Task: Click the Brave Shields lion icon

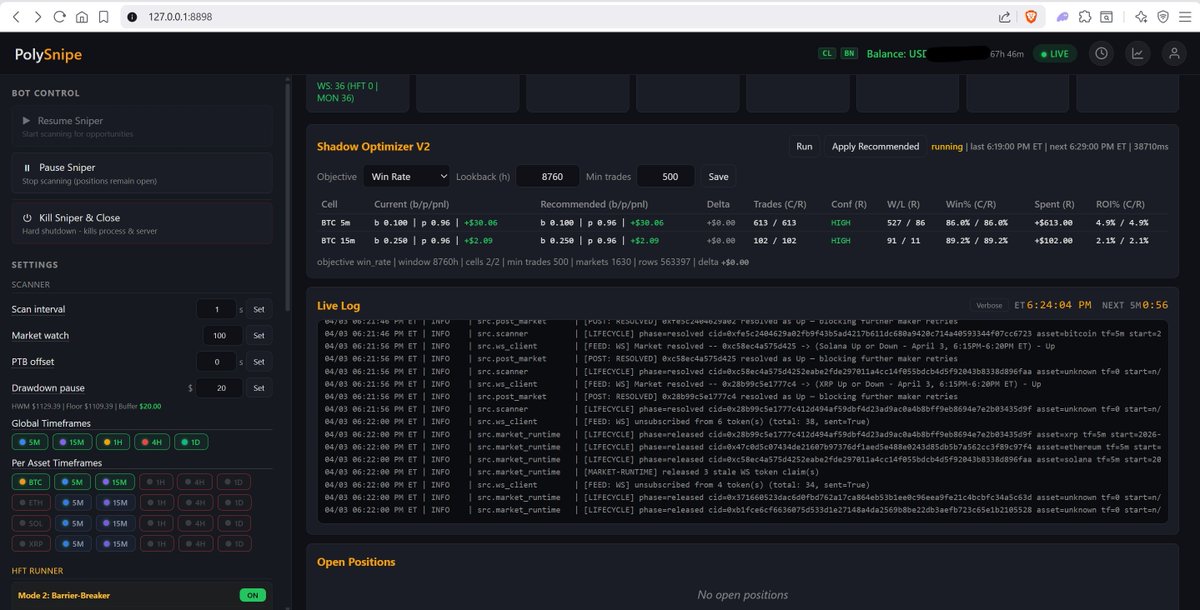Action: (1031, 17)
